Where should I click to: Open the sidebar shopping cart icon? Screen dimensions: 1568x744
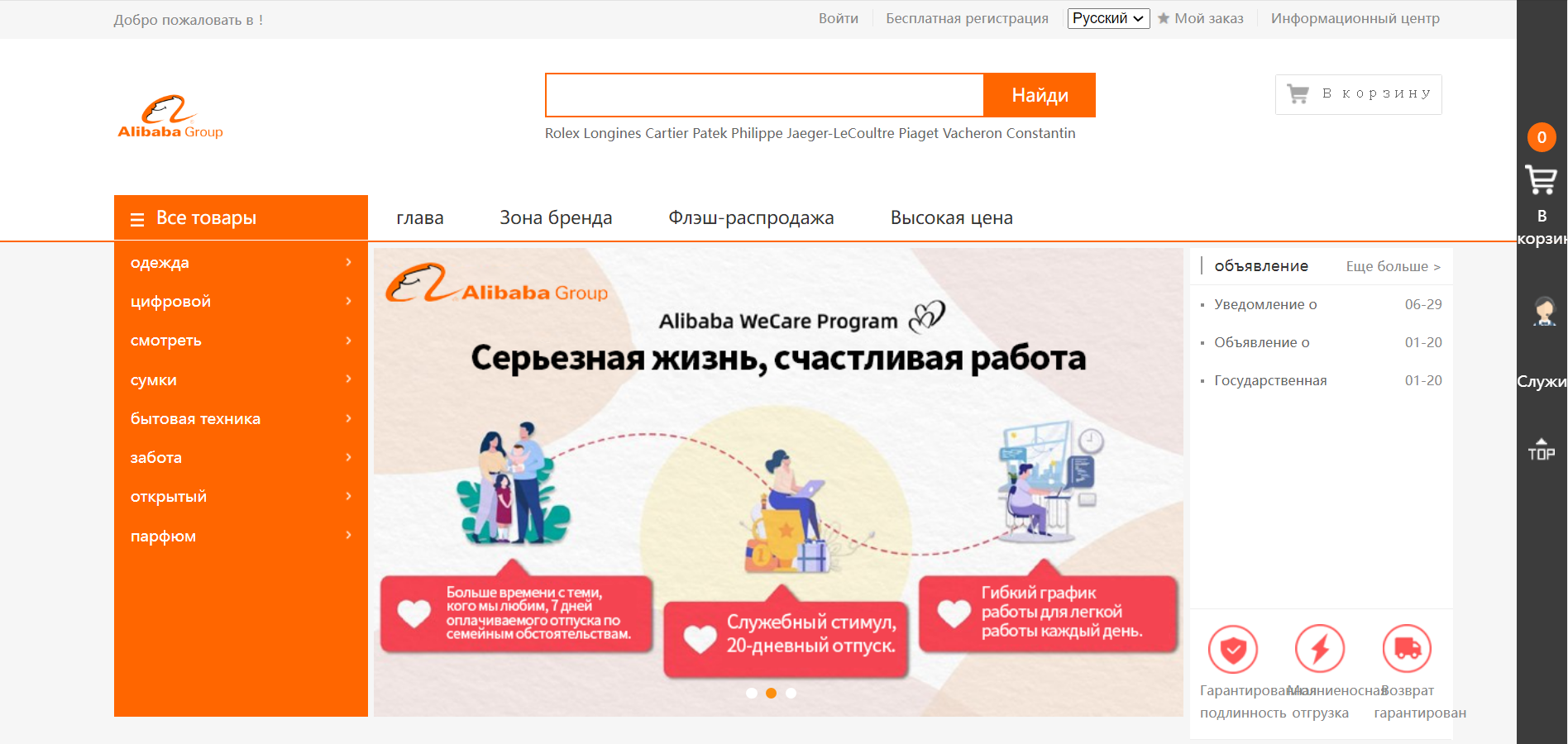tap(1542, 180)
